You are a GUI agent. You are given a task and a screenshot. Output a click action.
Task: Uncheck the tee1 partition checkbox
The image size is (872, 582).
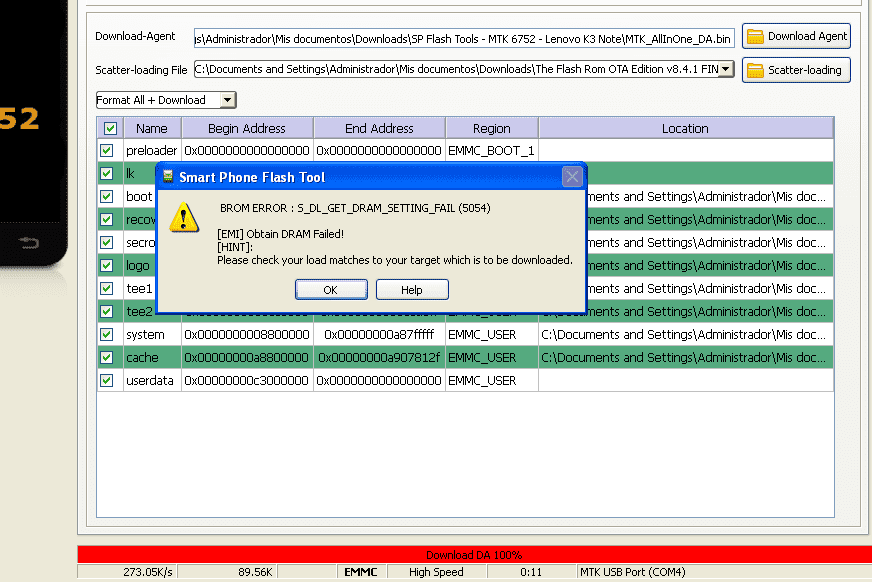[107, 288]
